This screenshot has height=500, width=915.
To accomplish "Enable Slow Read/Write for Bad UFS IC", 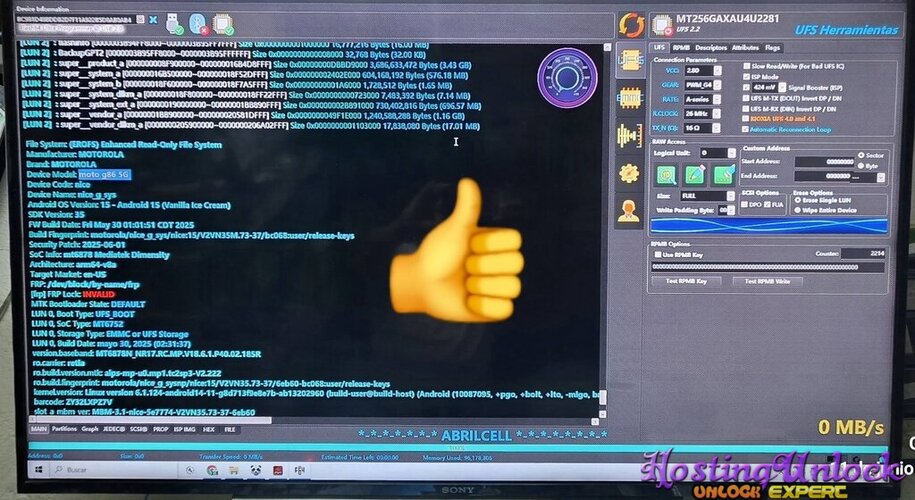I will pos(746,67).
